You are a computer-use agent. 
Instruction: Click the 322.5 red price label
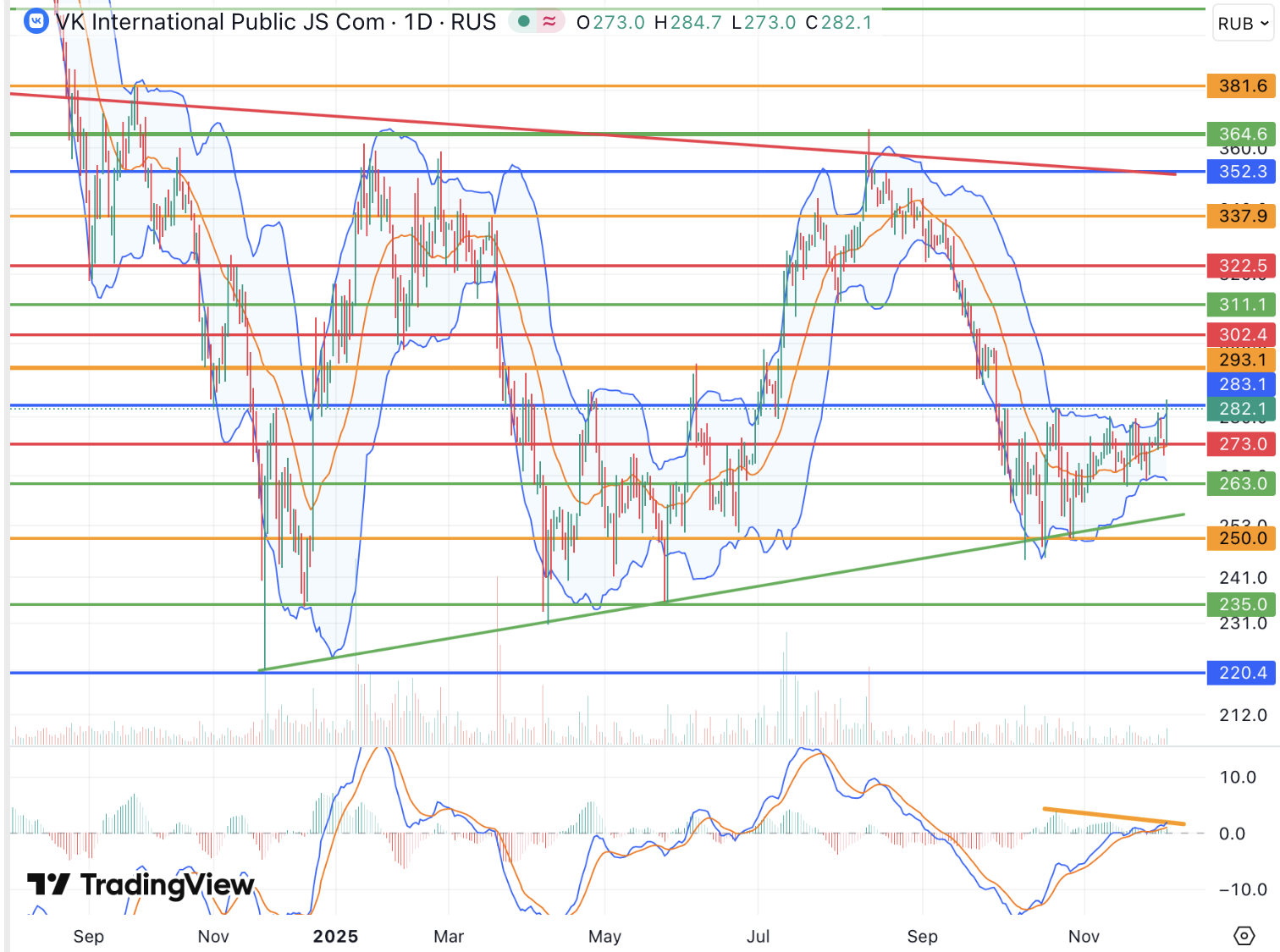(1242, 266)
